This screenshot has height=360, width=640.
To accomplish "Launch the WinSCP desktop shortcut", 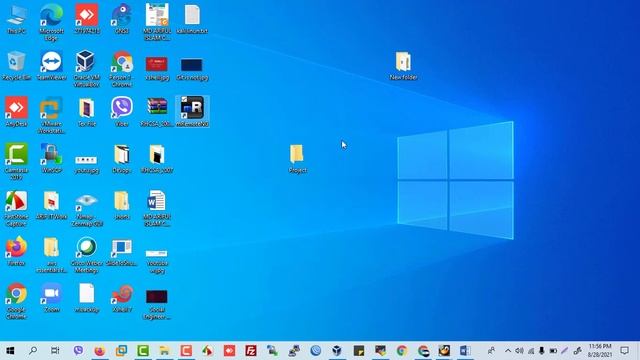I will pos(51,158).
